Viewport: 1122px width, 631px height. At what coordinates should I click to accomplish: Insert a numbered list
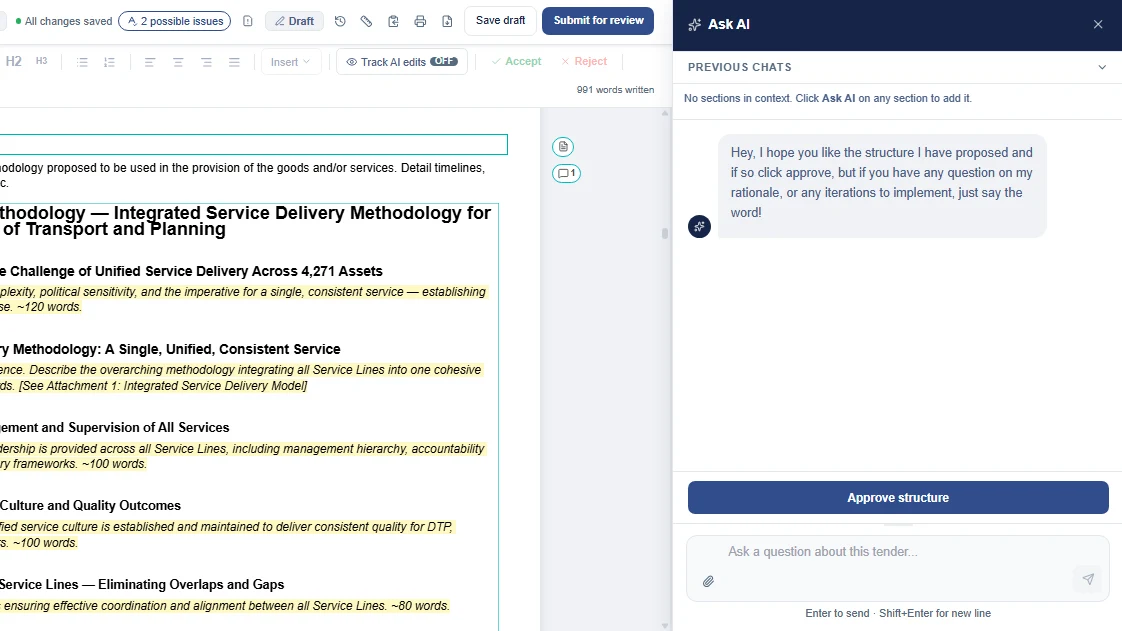coord(109,62)
